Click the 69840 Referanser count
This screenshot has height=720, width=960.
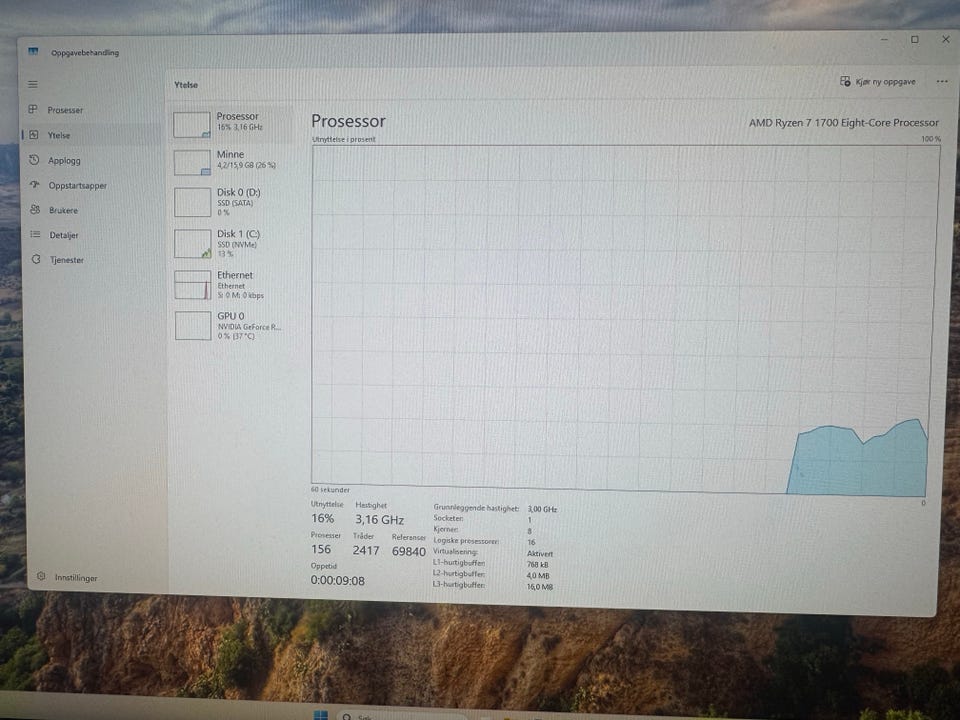(x=408, y=552)
